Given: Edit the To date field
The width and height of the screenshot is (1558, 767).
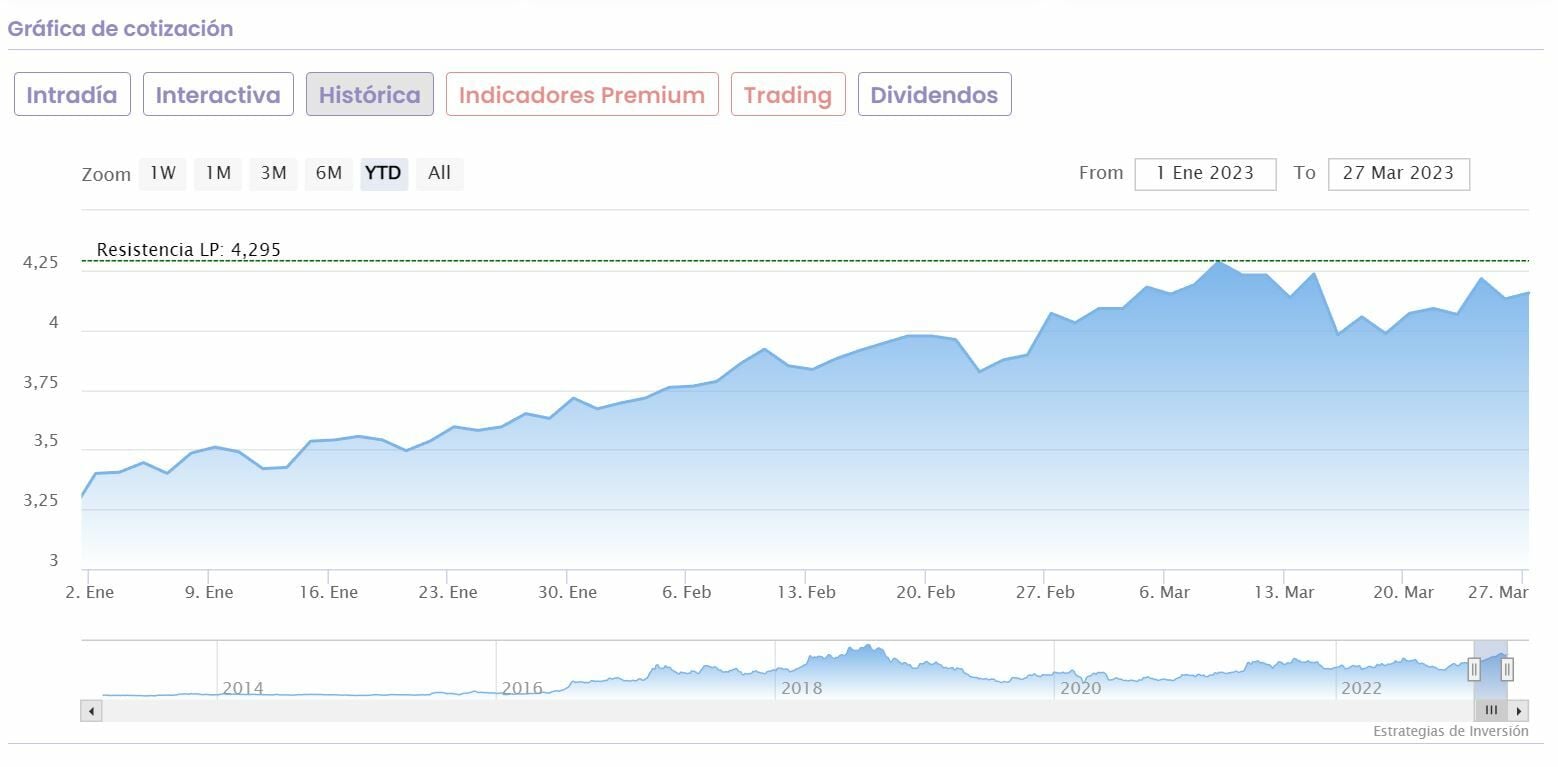Looking at the screenshot, I should [1398, 173].
